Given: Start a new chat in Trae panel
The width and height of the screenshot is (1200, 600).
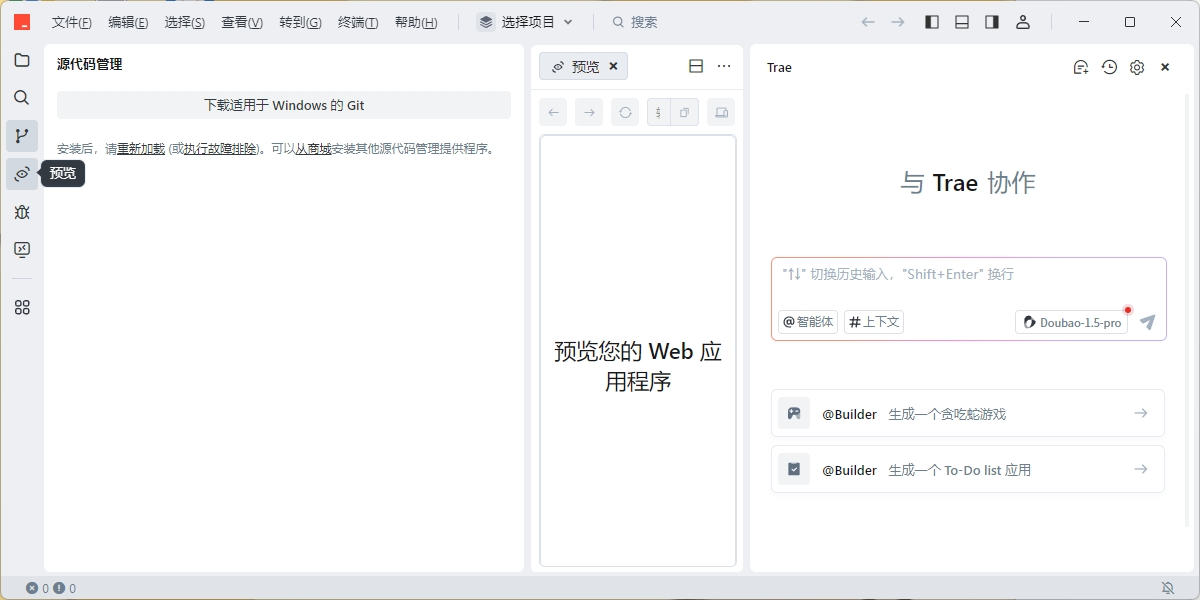Looking at the screenshot, I should [1081, 67].
